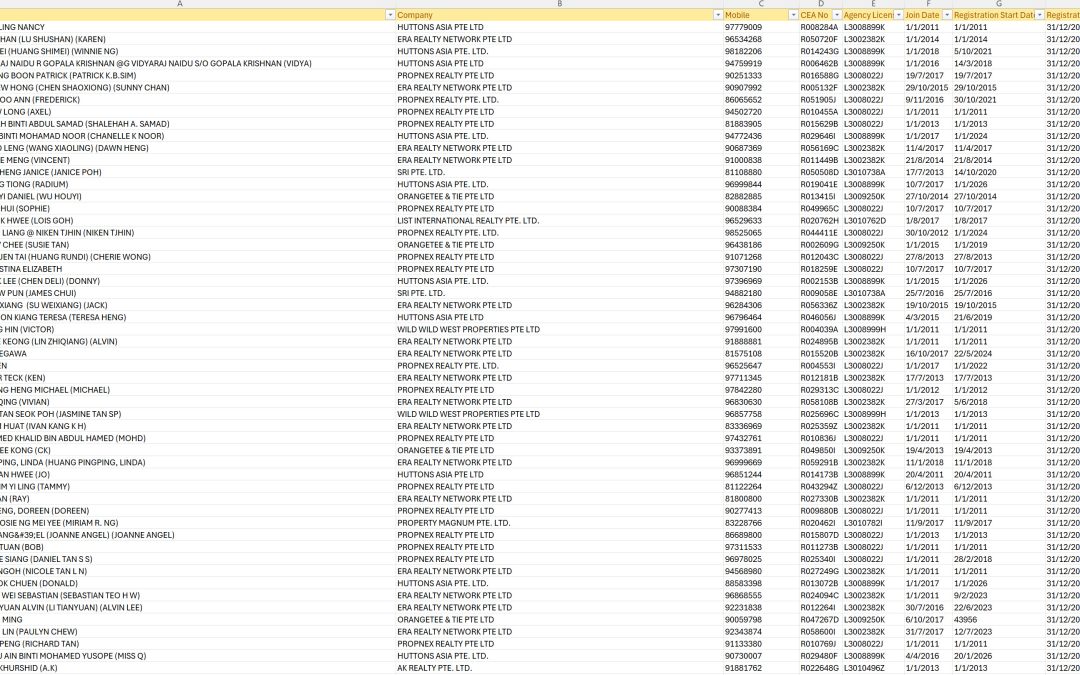Open the Mobile column filter dropdown

[x=791, y=15]
